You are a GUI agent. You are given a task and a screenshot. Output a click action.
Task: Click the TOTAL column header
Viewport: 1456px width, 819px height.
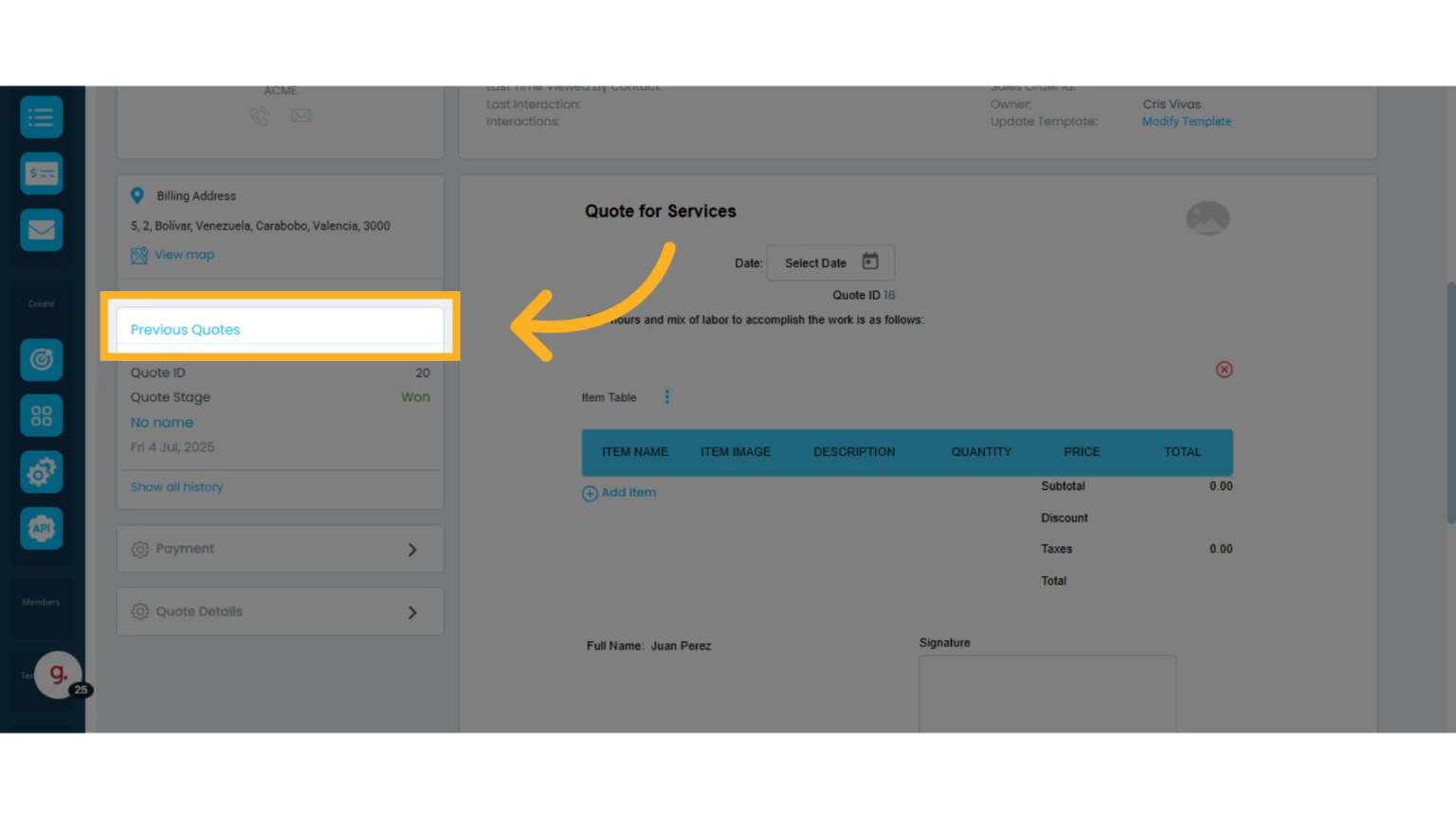coord(1182,452)
